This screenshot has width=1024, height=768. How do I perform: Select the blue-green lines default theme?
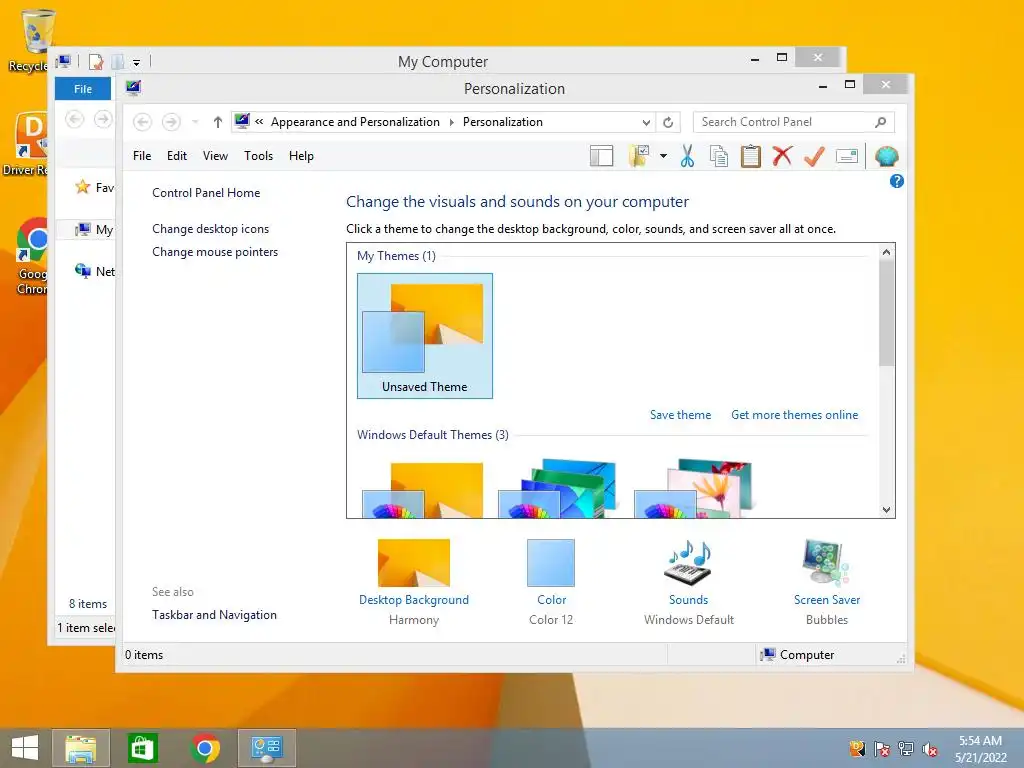[x=557, y=488]
